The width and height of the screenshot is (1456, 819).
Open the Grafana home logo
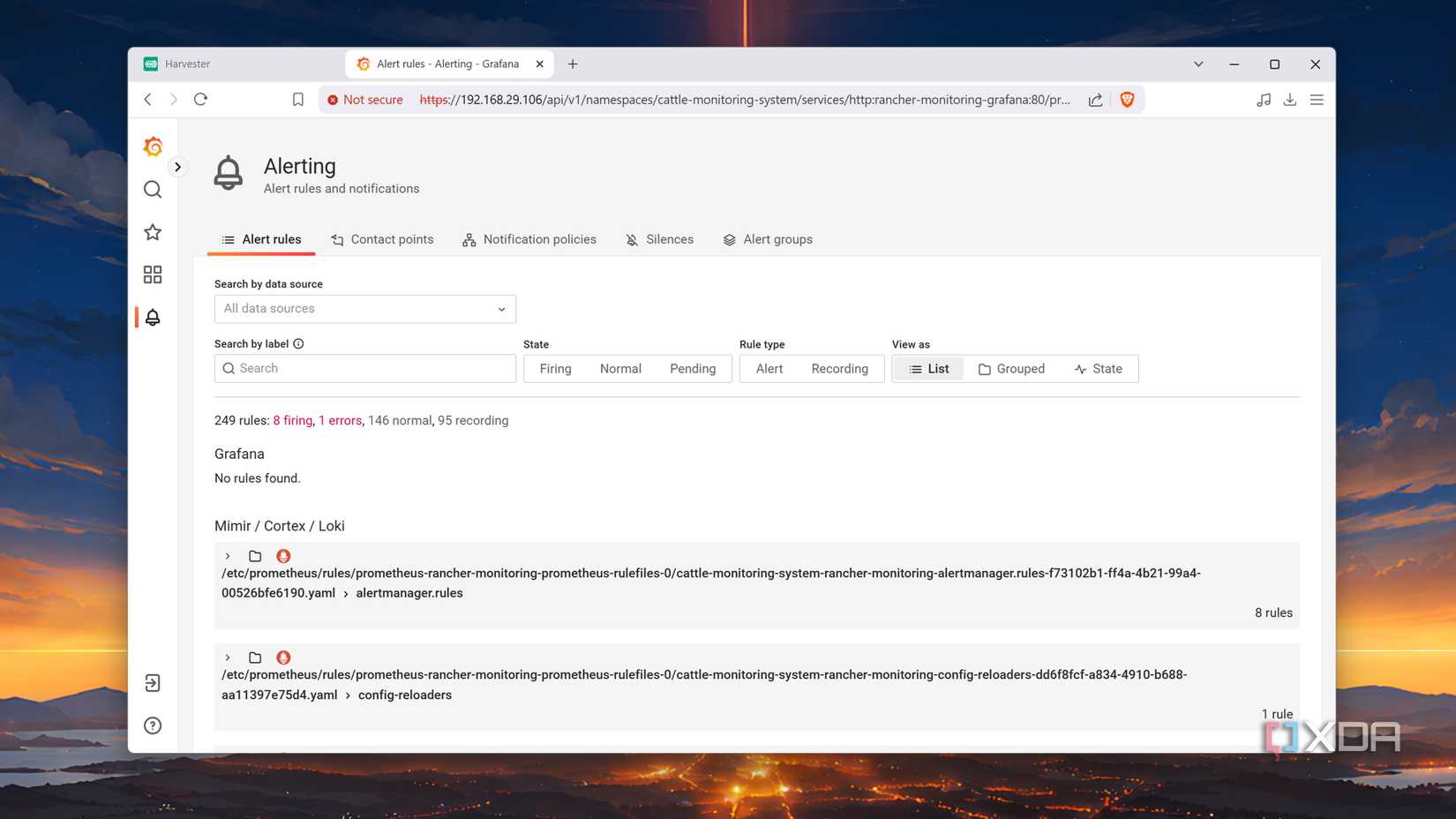[153, 147]
